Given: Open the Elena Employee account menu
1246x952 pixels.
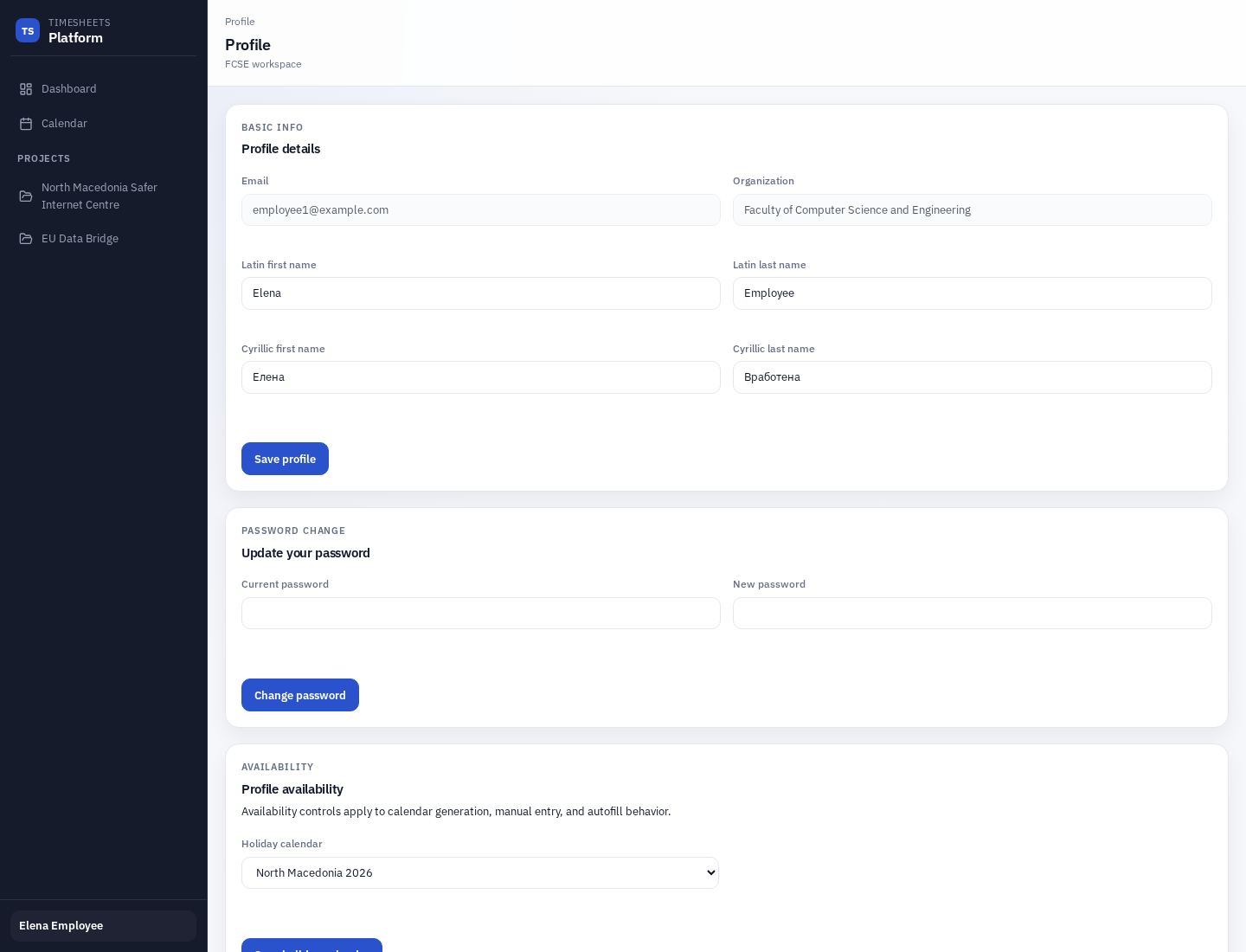Looking at the screenshot, I should pos(103,926).
